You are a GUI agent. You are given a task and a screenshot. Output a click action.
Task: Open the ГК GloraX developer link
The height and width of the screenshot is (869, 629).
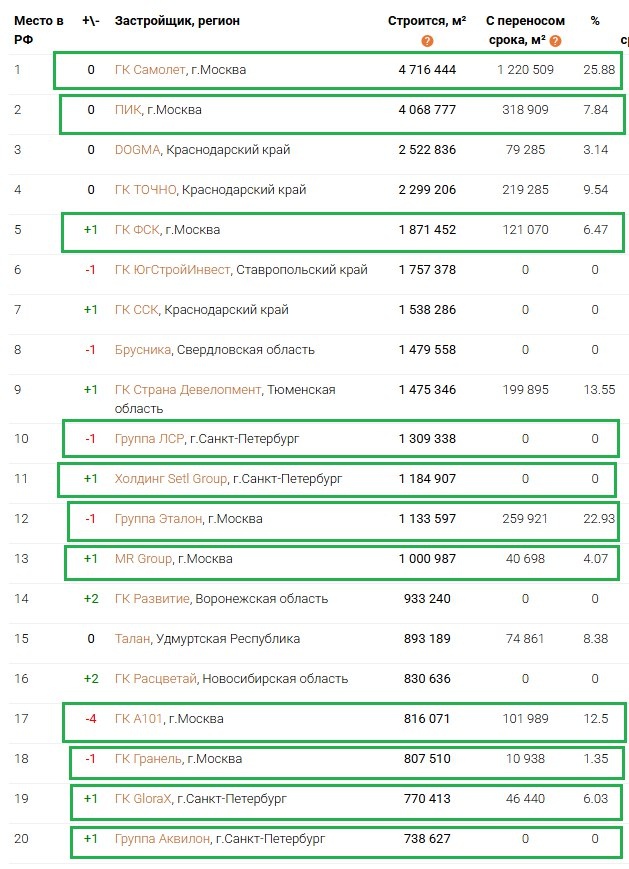[143, 799]
